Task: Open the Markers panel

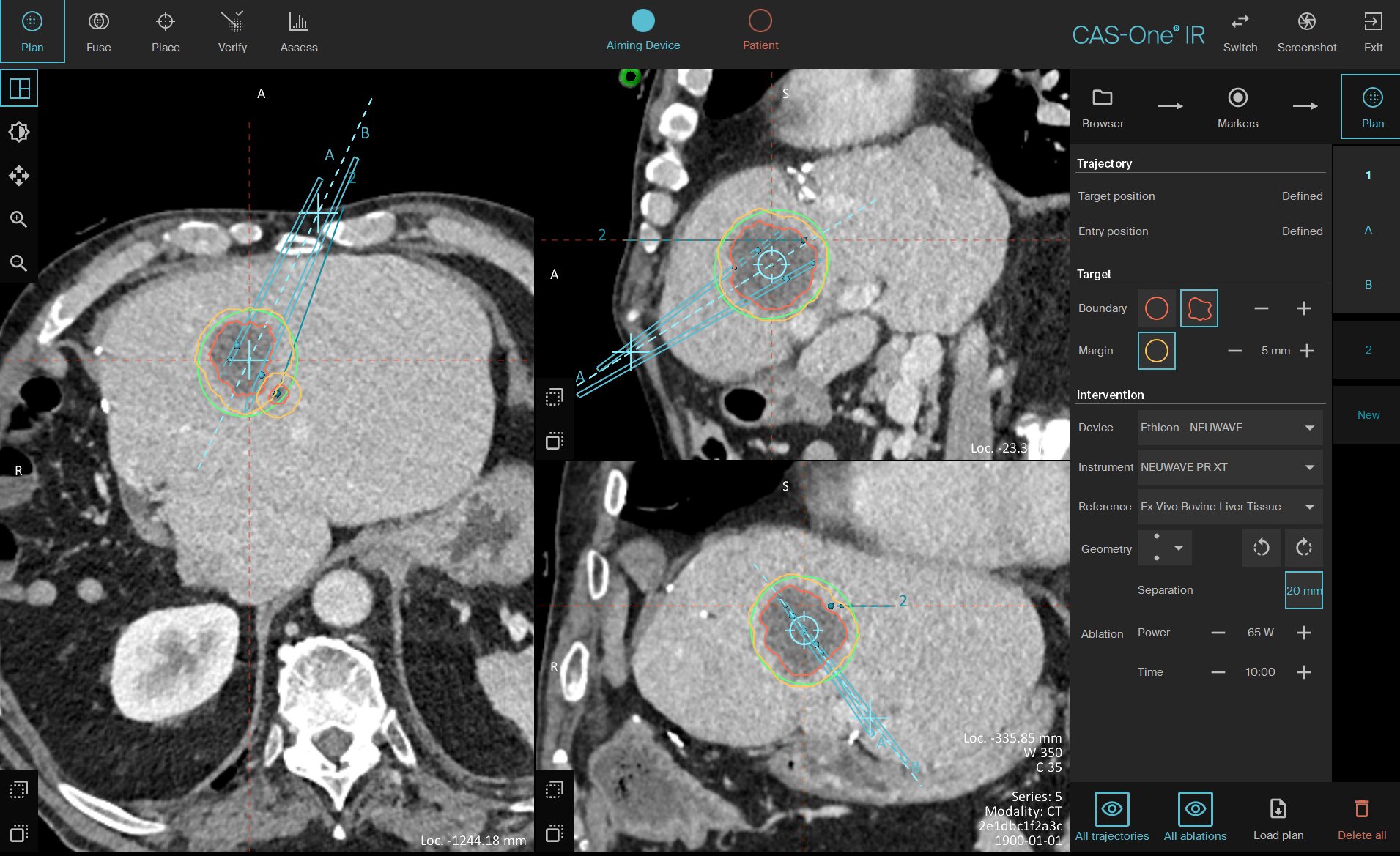Action: [1237, 106]
